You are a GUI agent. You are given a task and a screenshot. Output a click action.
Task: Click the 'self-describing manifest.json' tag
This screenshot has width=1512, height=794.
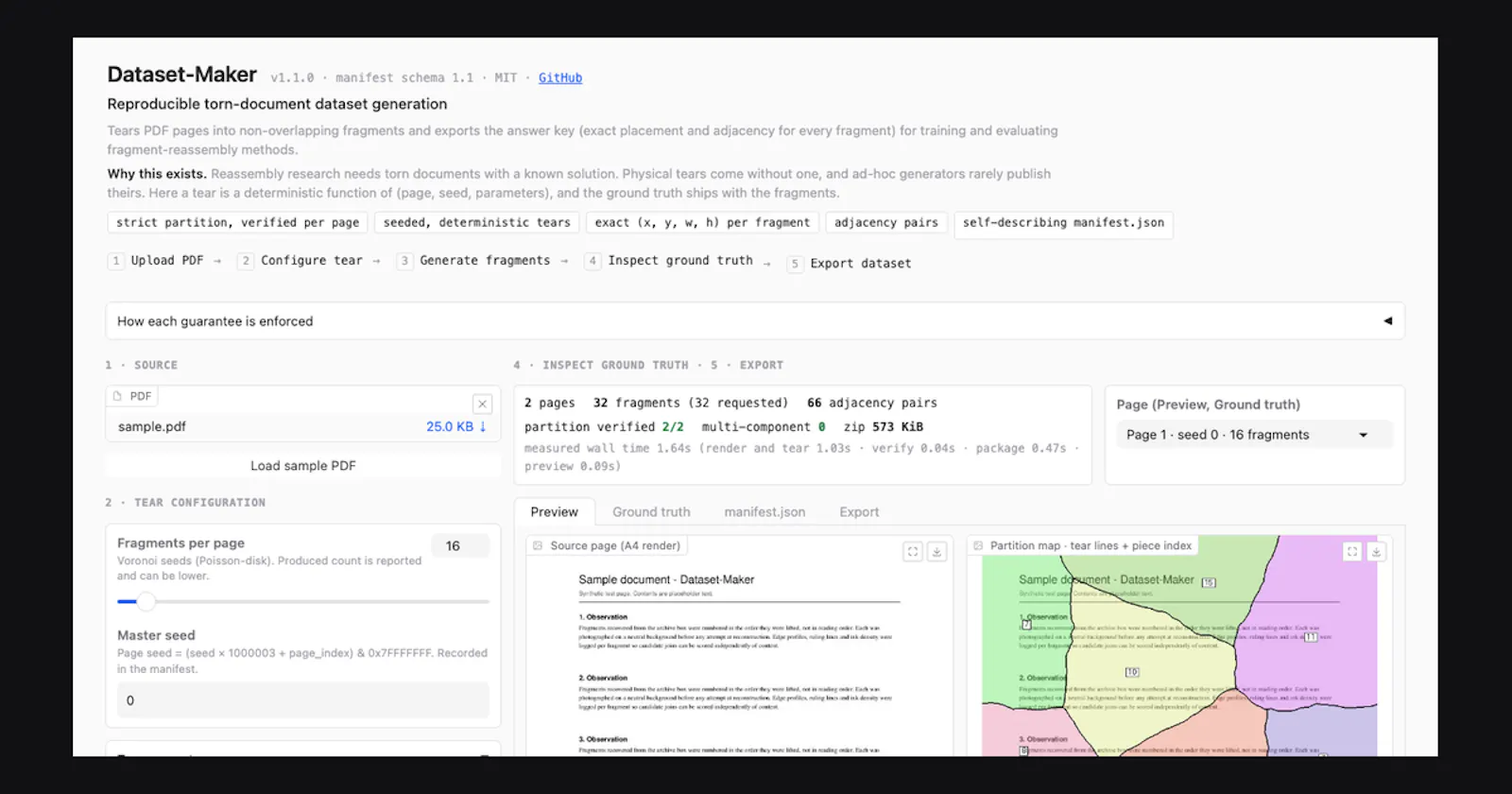[1063, 223]
